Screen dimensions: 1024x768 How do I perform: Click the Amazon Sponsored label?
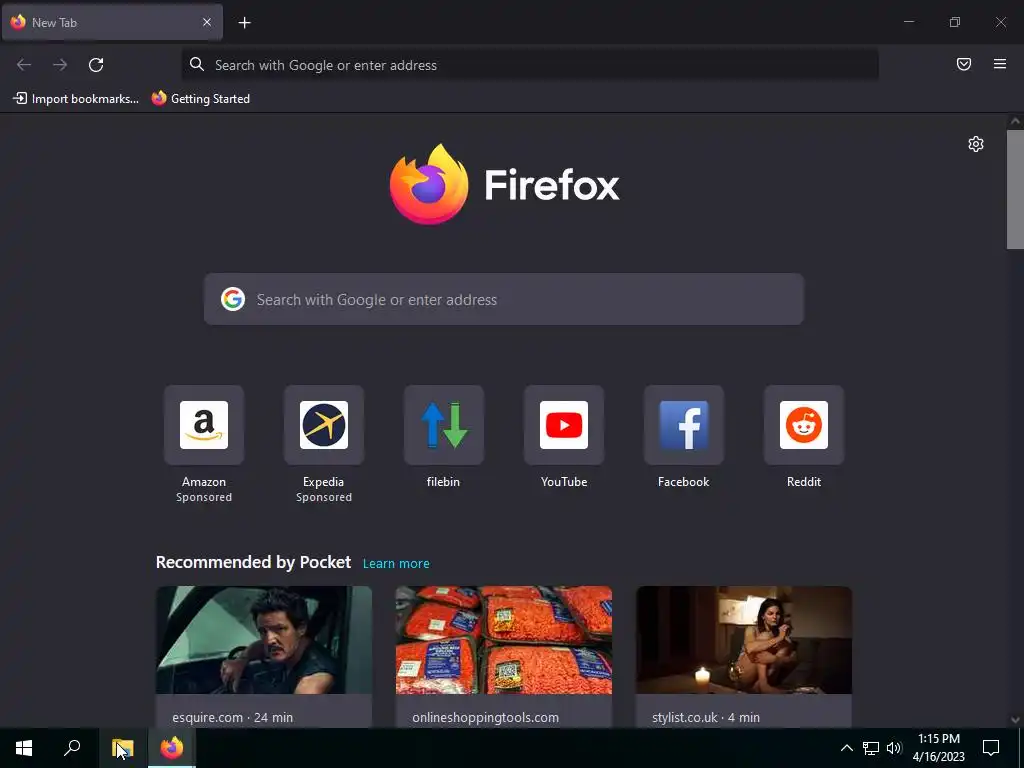(204, 497)
